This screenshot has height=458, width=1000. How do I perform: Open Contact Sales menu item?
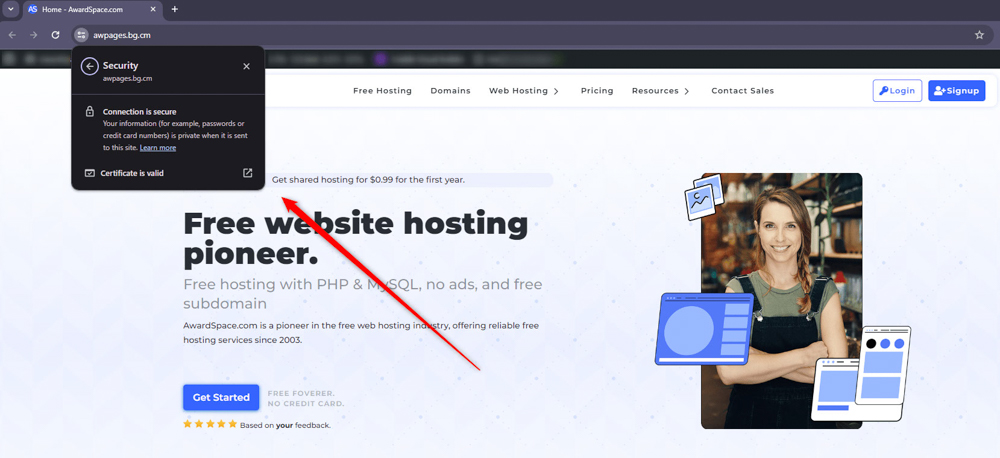742,91
